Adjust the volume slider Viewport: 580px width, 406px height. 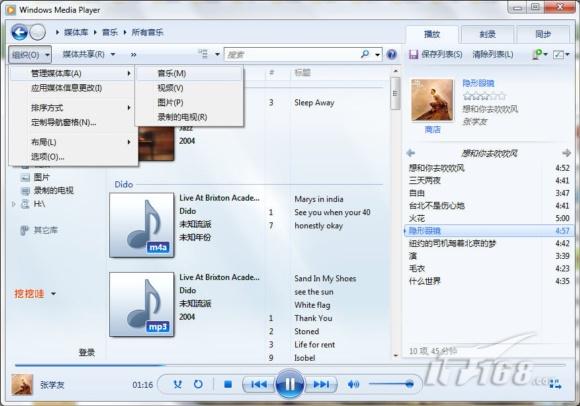point(391,384)
